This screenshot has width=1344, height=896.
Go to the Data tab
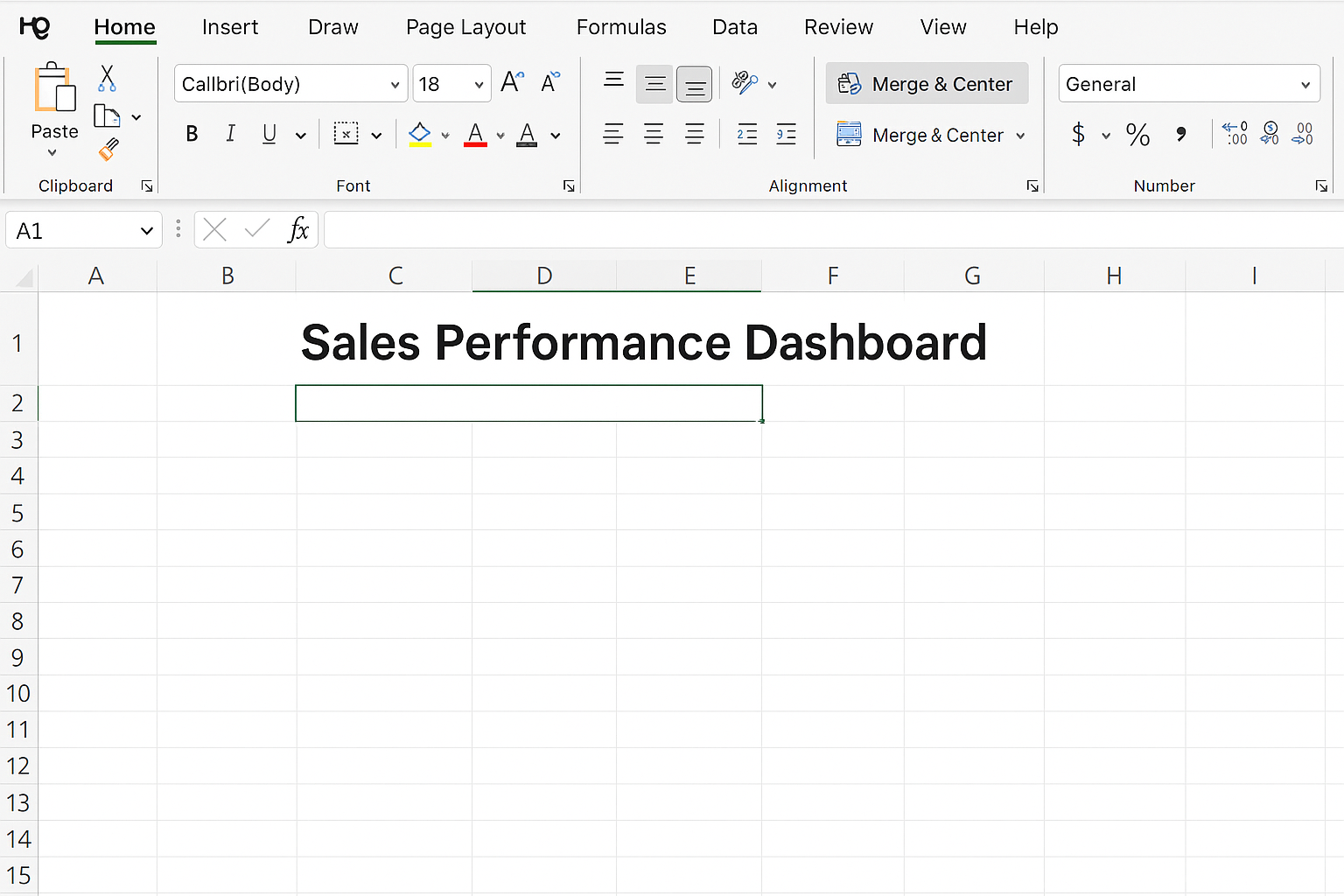pos(735,27)
